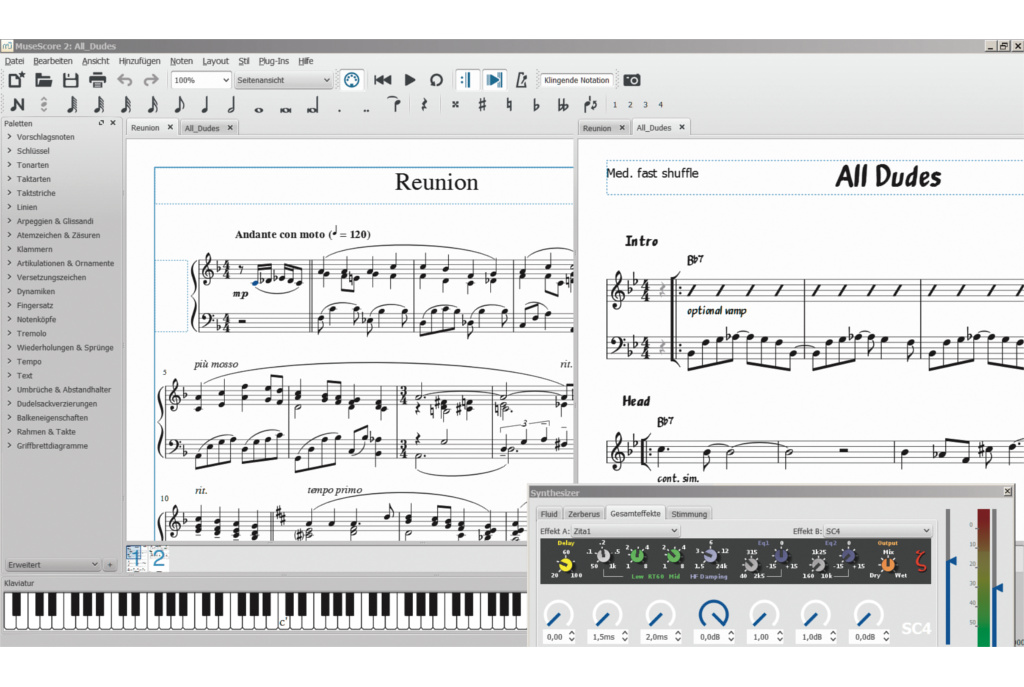Click the Klingende Notation button
Image resolution: width=1024 pixels, height=687 pixels.
[x=577, y=80]
